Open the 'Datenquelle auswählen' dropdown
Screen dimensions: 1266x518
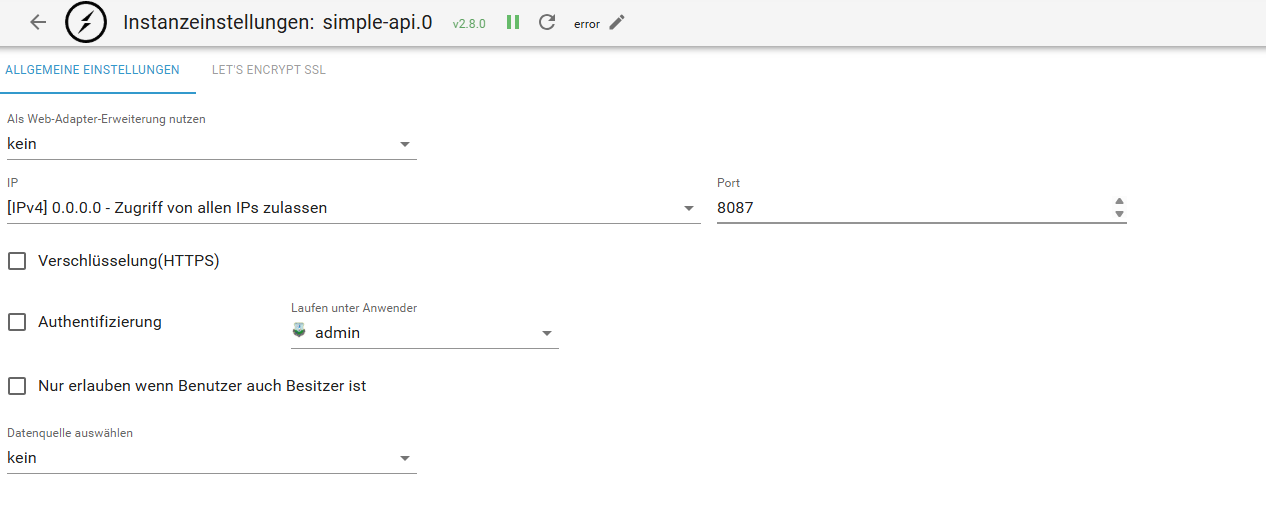coord(211,458)
